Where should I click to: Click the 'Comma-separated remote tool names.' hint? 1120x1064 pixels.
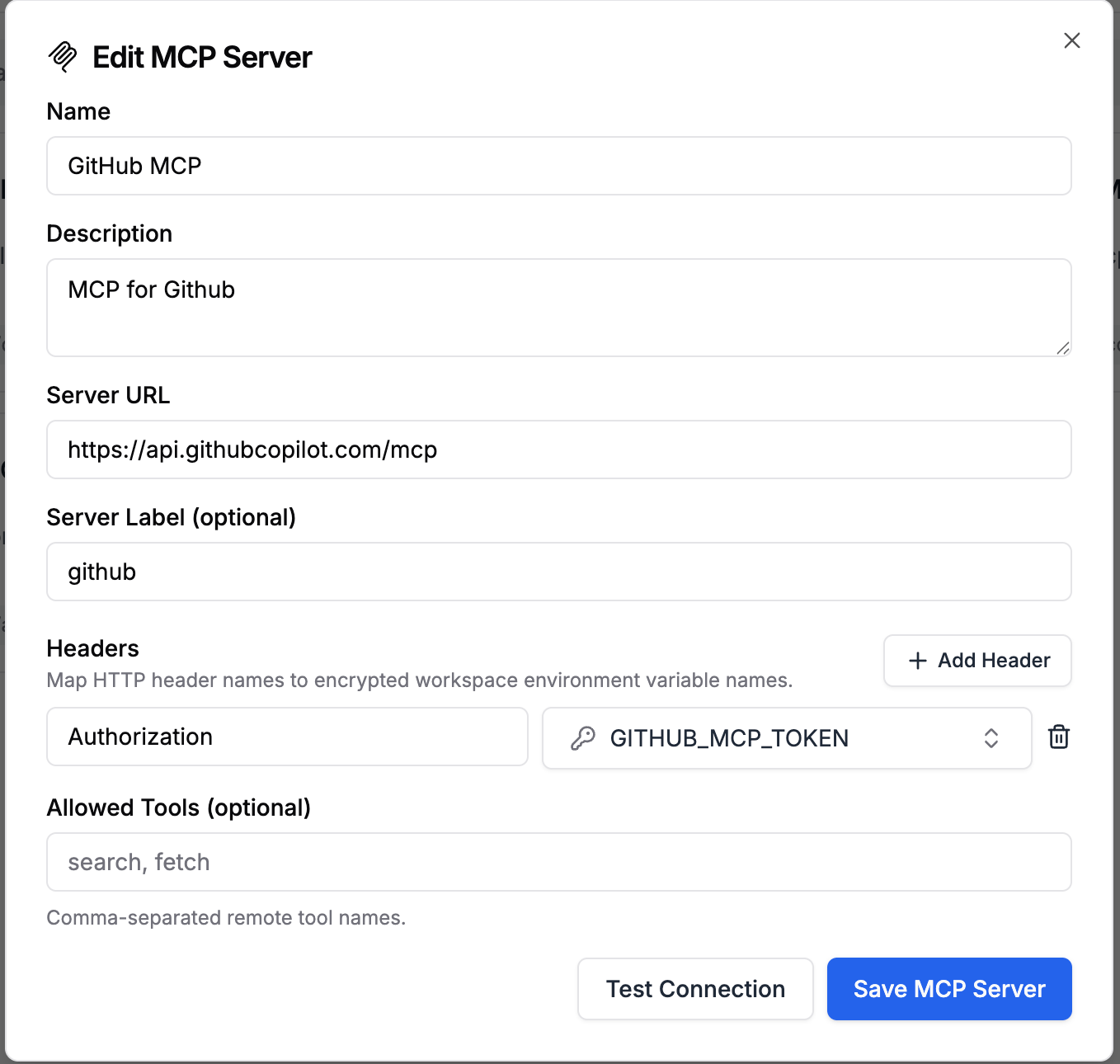(226, 918)
